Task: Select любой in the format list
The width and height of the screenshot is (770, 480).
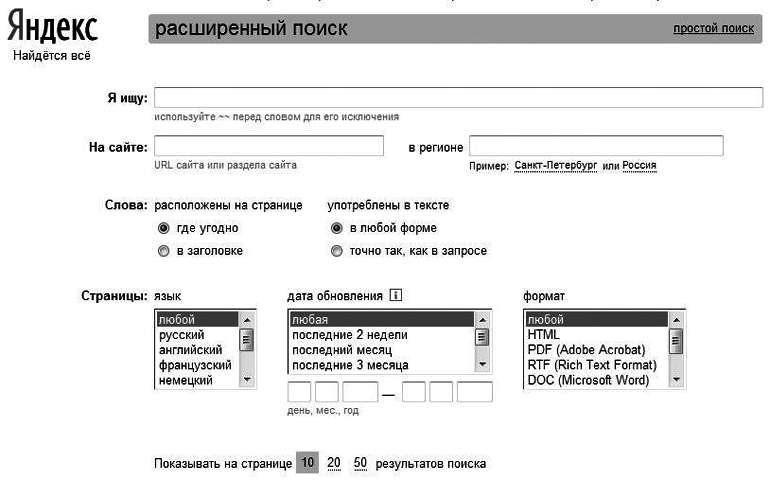Action: pos(597,319)
